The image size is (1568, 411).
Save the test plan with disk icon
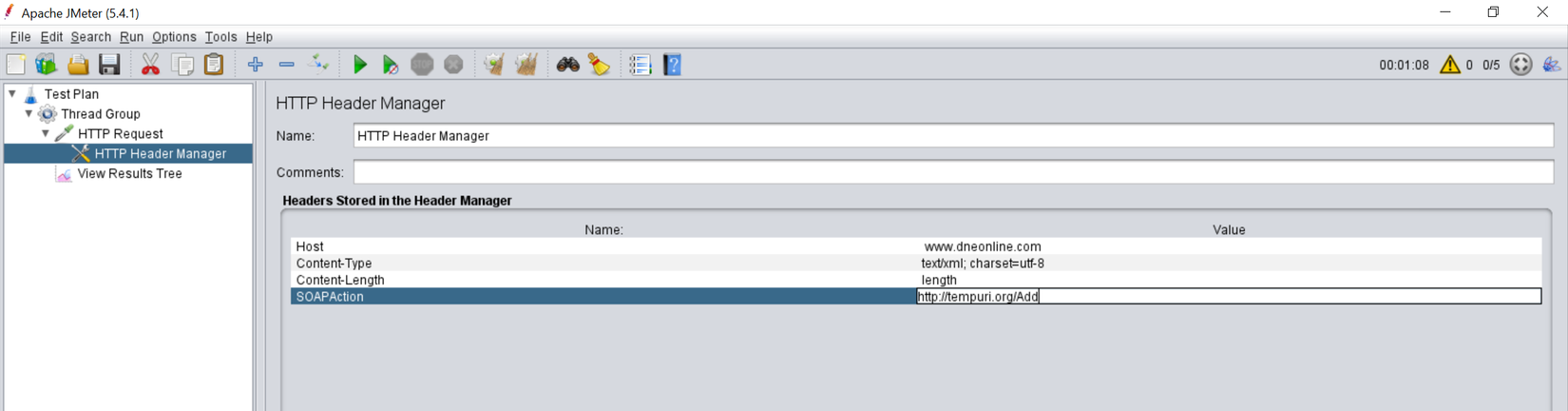point(109,65)
